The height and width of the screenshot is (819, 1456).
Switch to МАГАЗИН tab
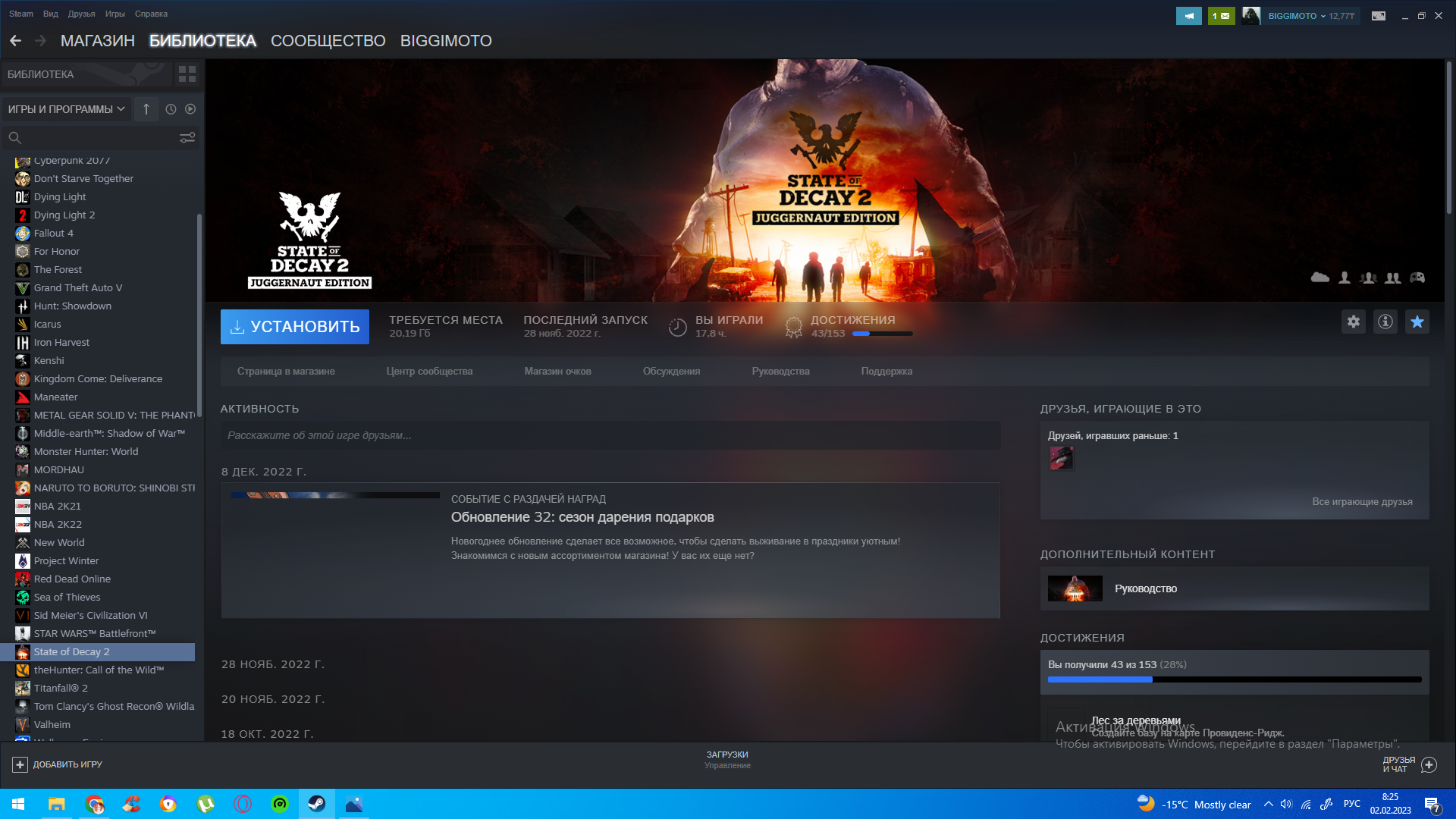click(x=98, y=41)
